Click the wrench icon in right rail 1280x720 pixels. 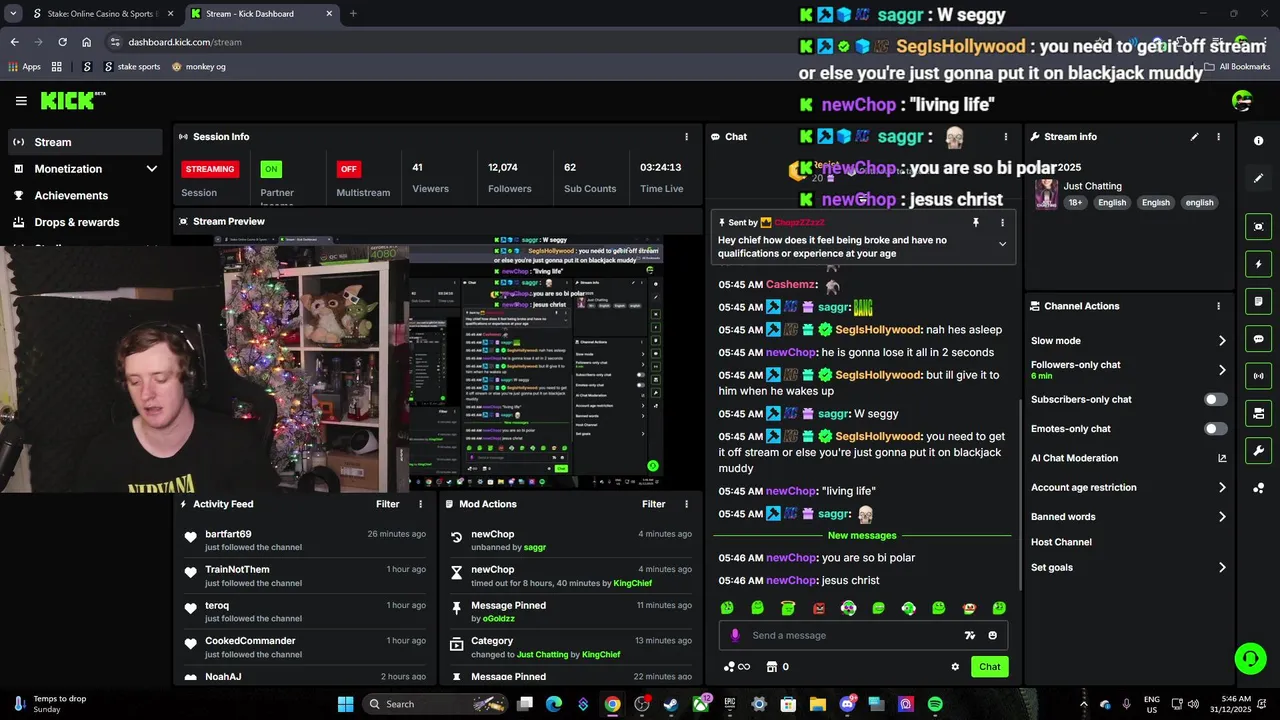[x=1258, y=450]
